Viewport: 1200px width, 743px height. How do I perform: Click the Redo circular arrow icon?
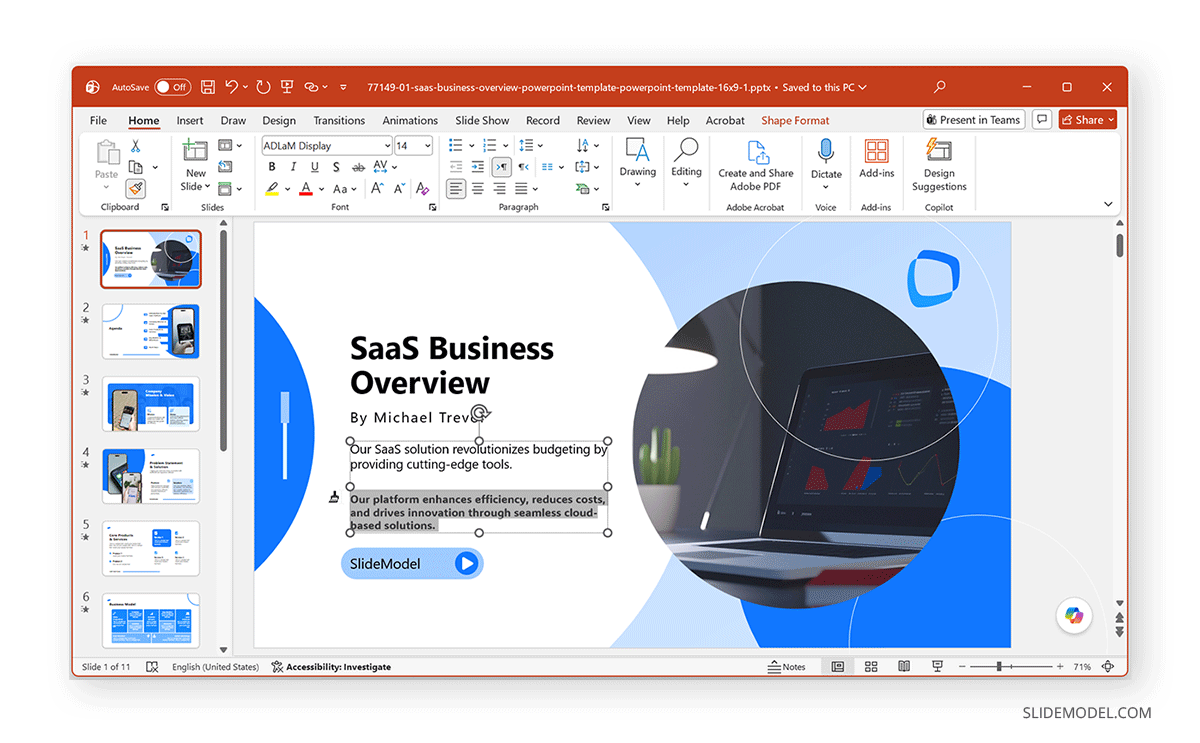point(264,87)
